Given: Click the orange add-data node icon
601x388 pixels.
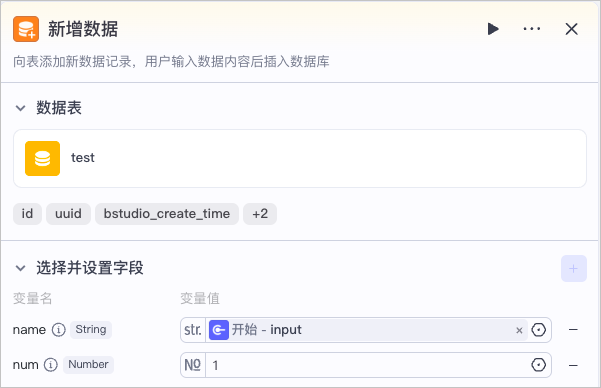Looking at the screenshot, I should coord(26,29).
